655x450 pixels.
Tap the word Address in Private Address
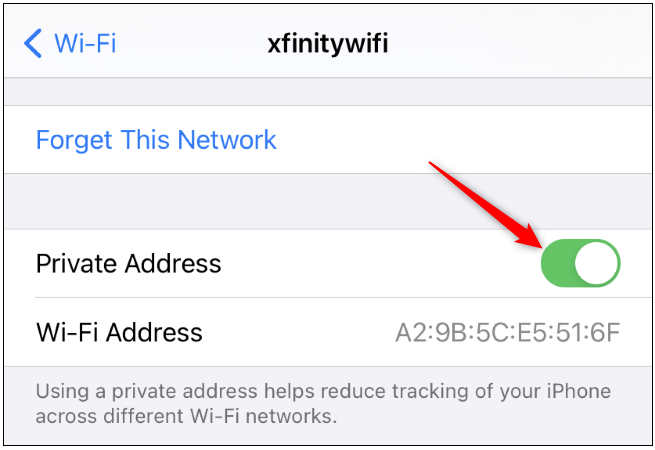click(173, 264)
